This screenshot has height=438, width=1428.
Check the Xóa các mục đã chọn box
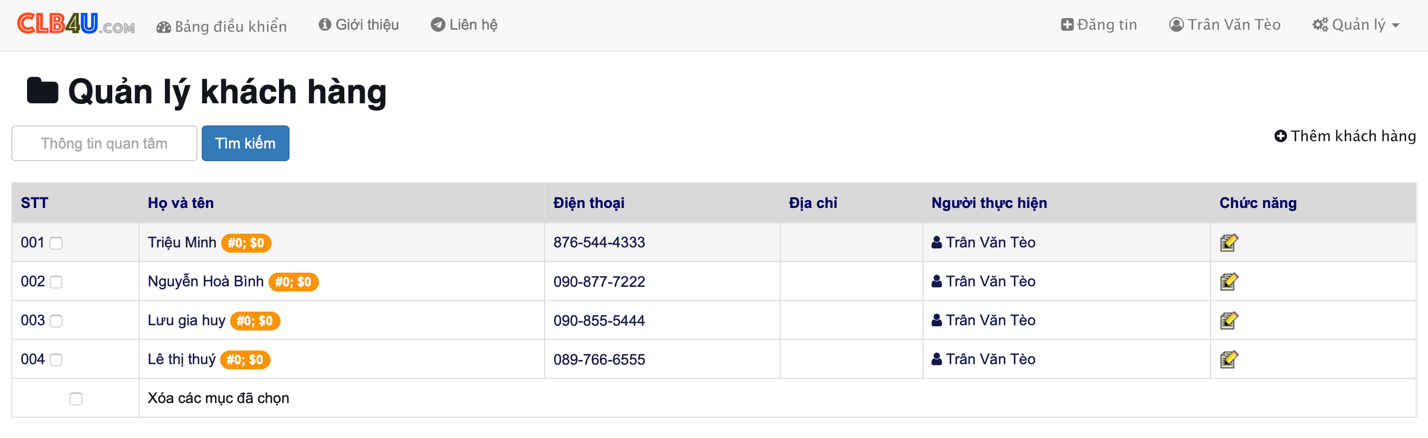(76, 399)
